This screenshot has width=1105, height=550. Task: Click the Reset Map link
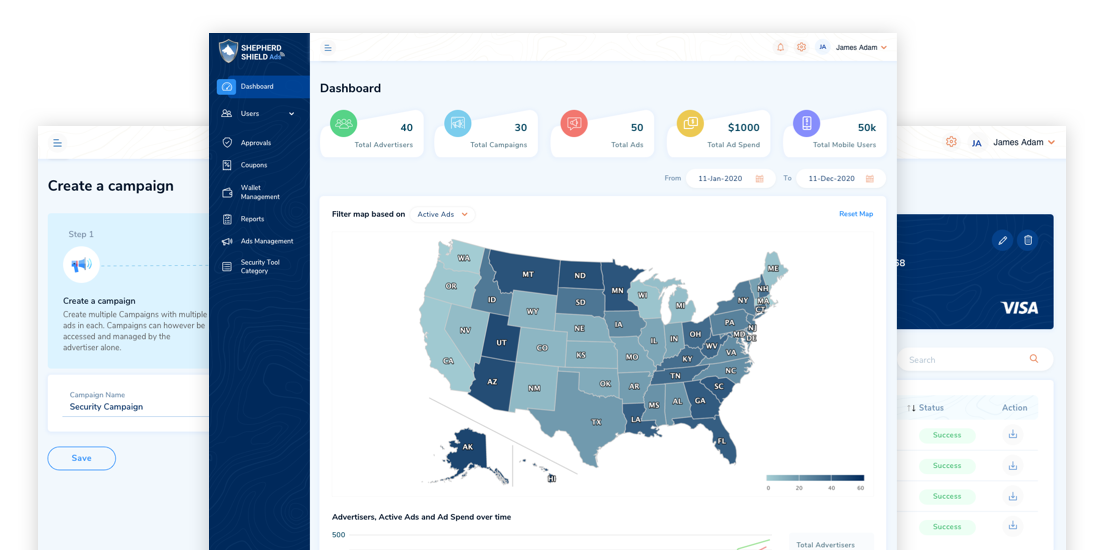coord(855,214)
